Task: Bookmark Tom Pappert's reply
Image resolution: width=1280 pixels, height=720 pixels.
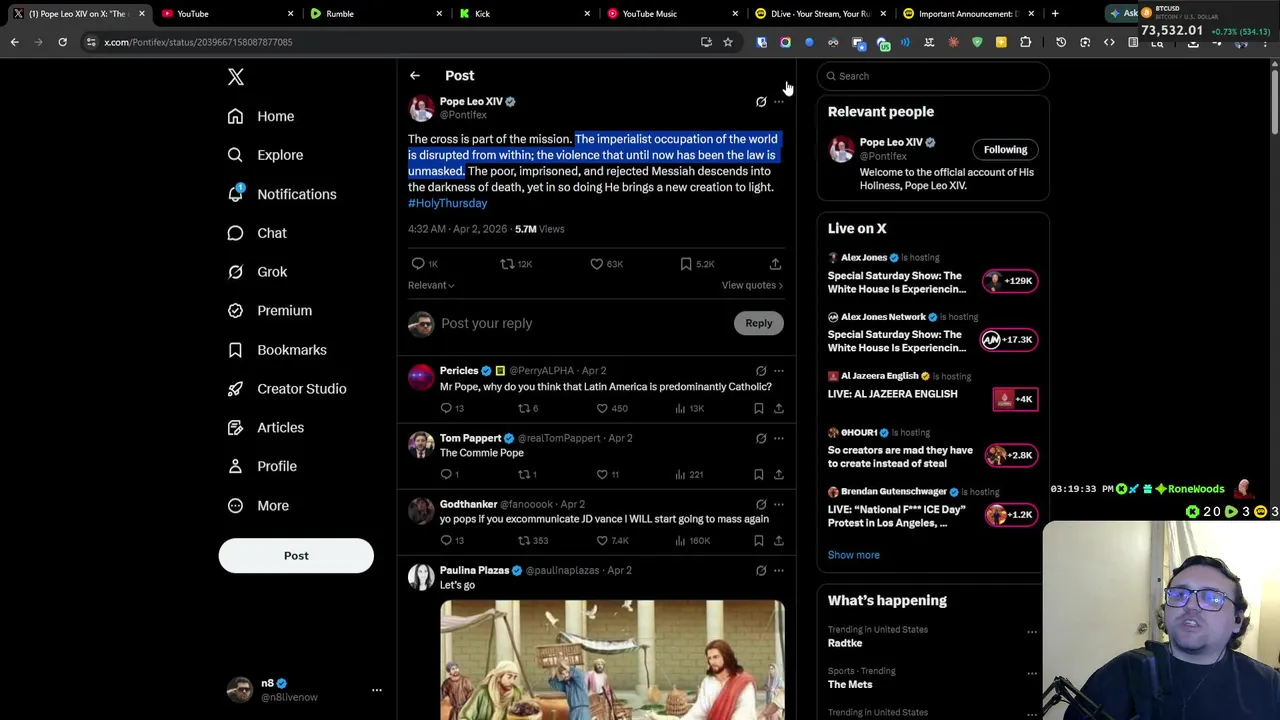Action: (759, 474)
